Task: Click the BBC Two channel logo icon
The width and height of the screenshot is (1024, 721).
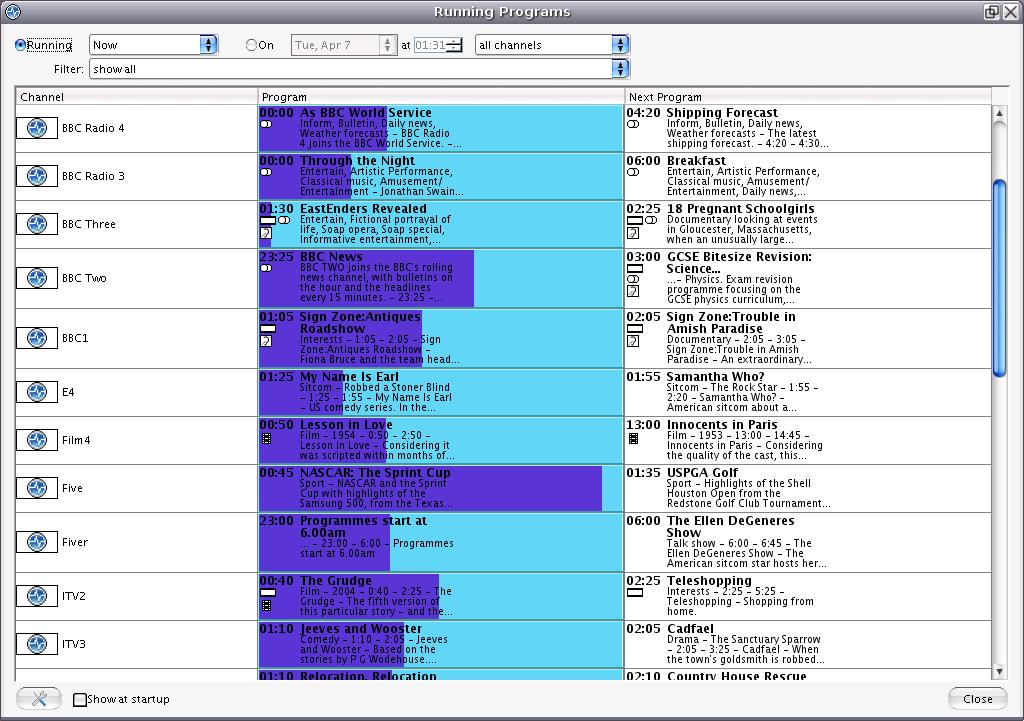Action: [x=37, y=278]
